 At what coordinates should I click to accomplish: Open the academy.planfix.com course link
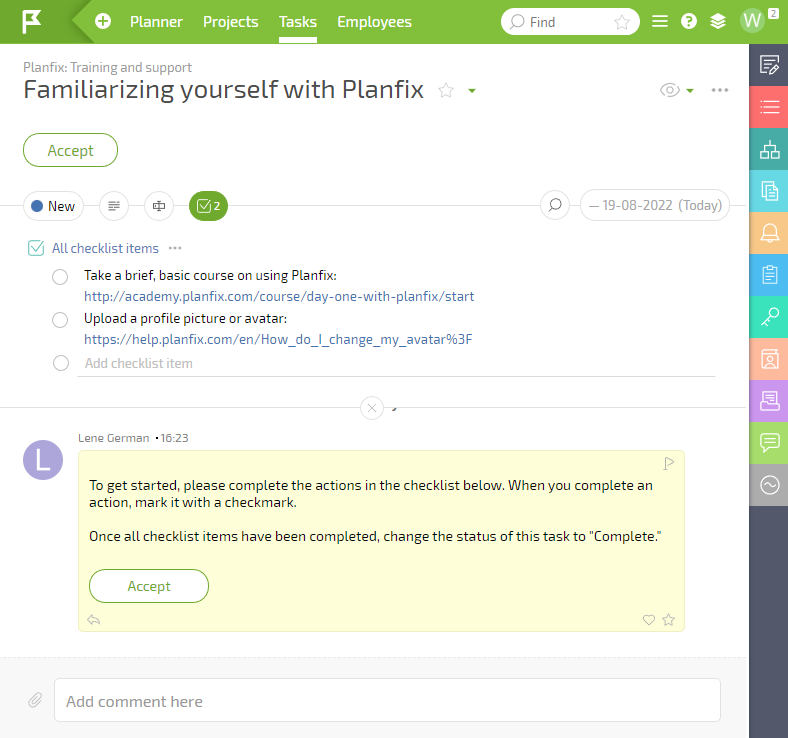coord(279,296)
